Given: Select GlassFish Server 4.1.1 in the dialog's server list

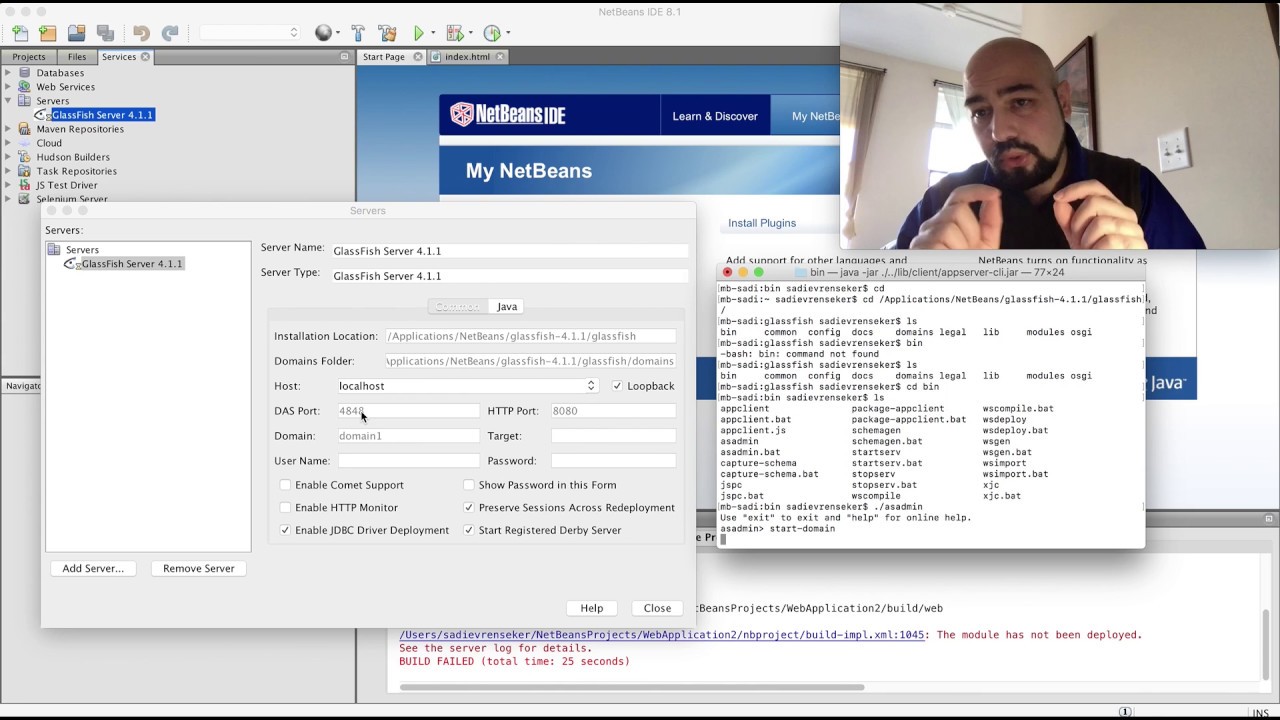Looking at the screenshot, I should point(131,264).
